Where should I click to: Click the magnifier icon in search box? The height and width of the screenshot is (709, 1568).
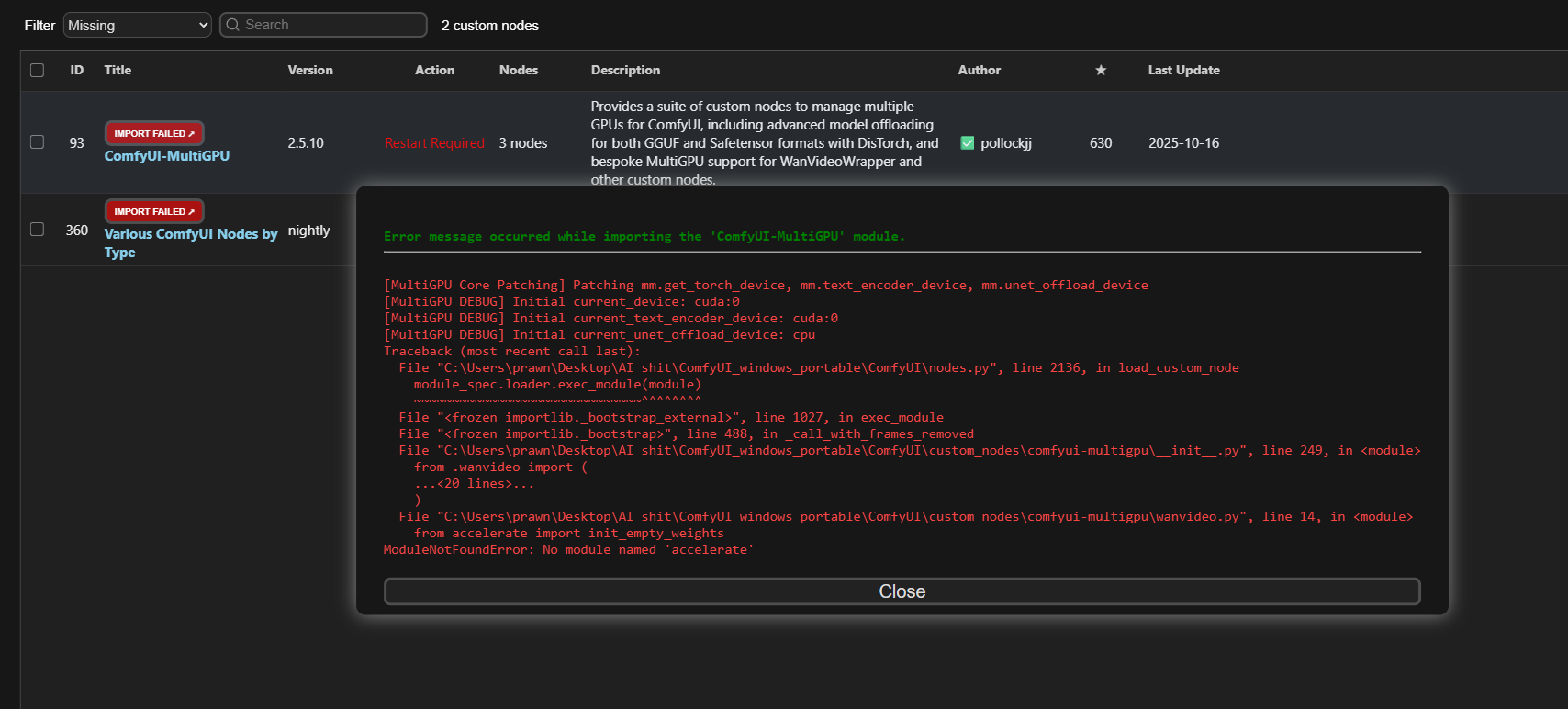click(233, 25)
